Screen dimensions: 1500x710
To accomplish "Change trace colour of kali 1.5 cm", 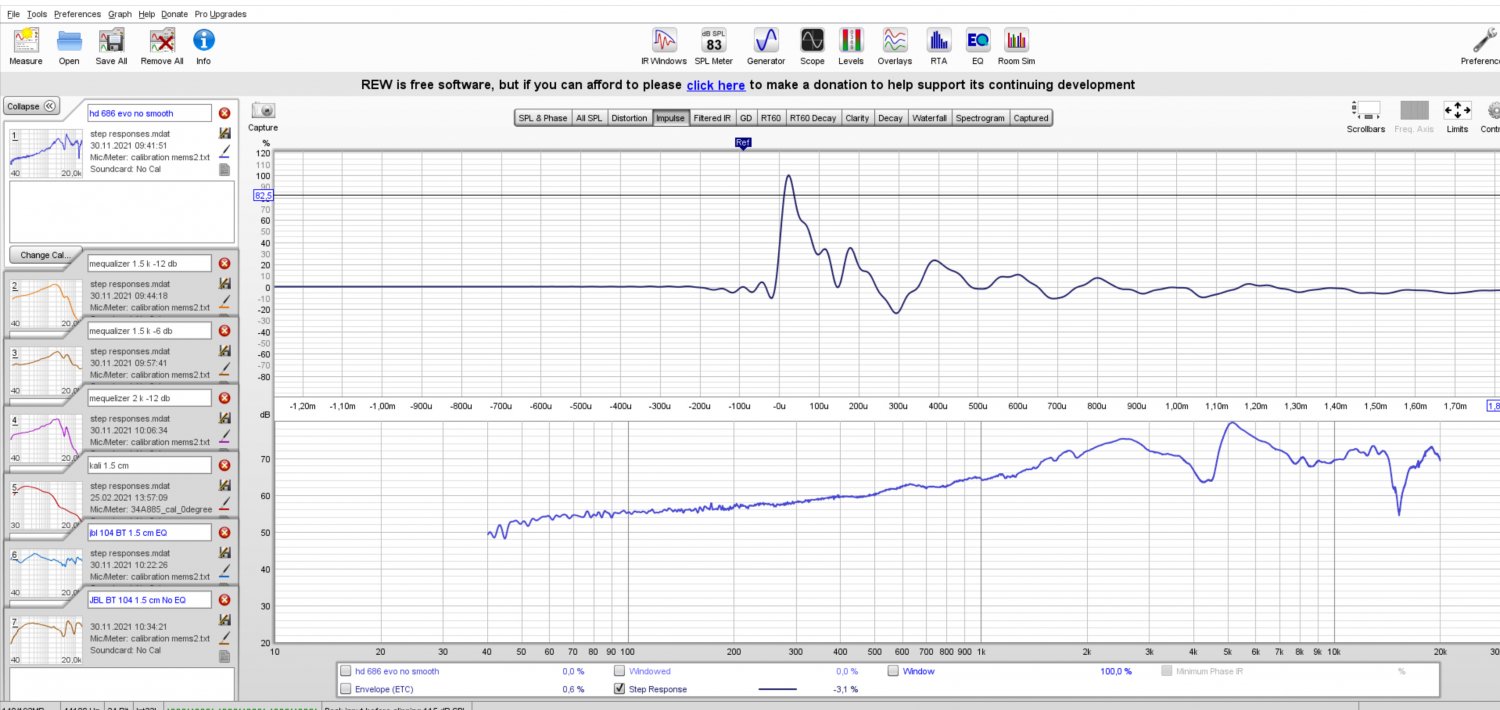I will pos(225,502).
